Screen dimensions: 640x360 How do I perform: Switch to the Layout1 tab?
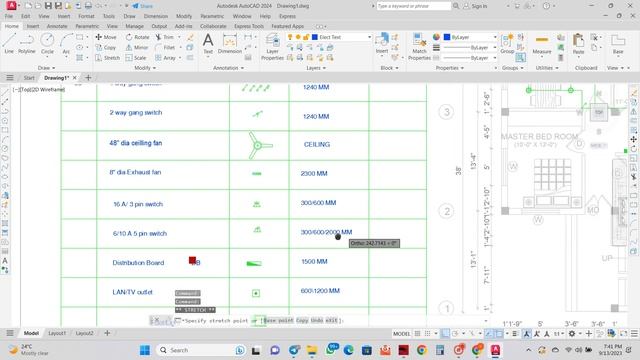pyautogui.click(x=57, y=333)
